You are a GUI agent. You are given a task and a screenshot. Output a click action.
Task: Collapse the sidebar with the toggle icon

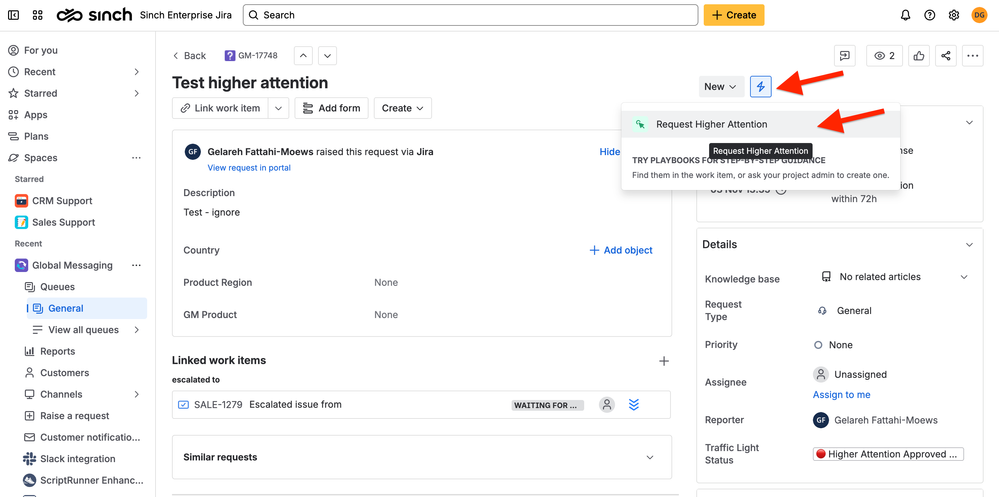[x=13, y=15]
